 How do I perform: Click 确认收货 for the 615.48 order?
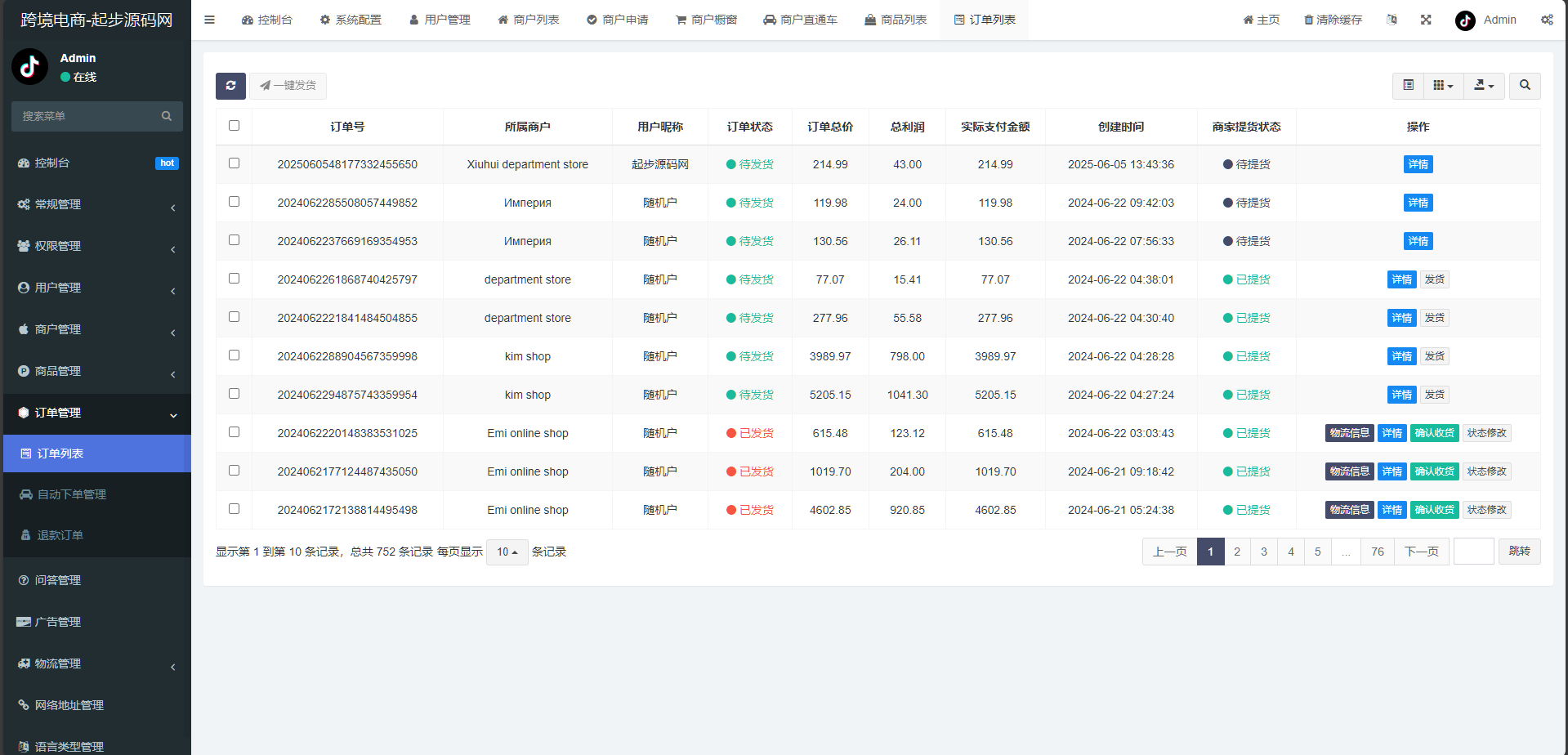coord(1434,433)
